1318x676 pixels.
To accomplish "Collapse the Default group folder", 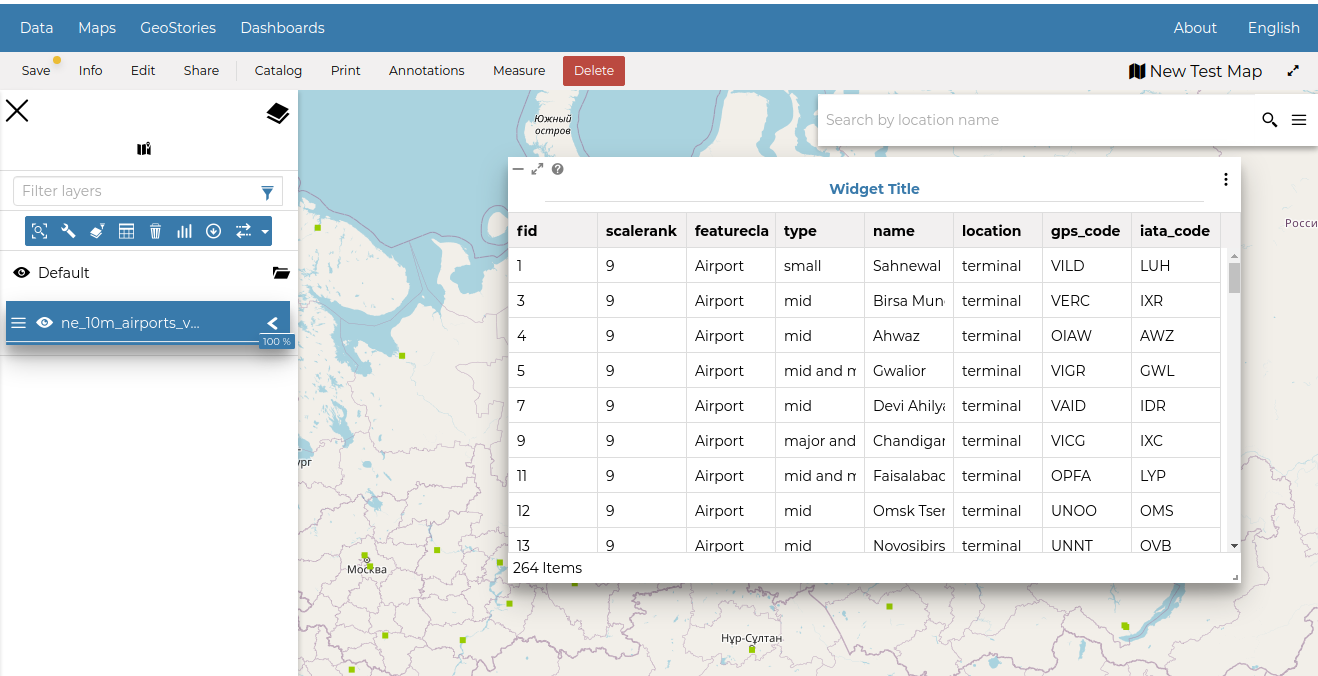I will (x=280, y=273).
